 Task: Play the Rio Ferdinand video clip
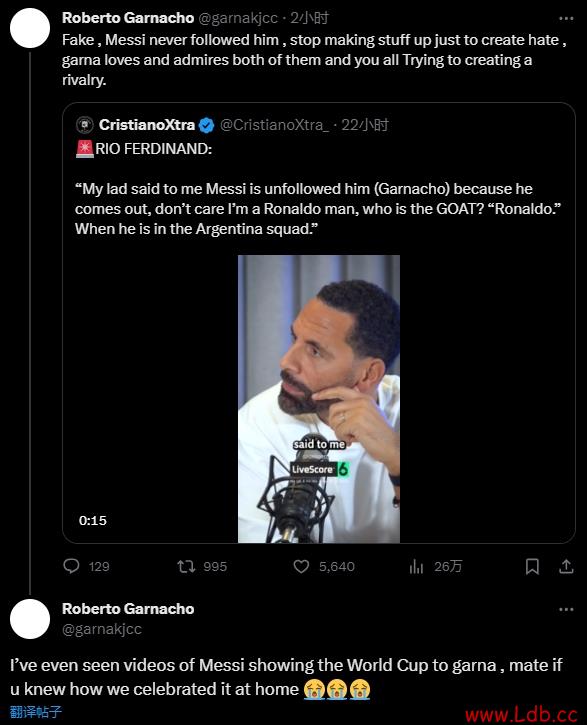[319, 399]
